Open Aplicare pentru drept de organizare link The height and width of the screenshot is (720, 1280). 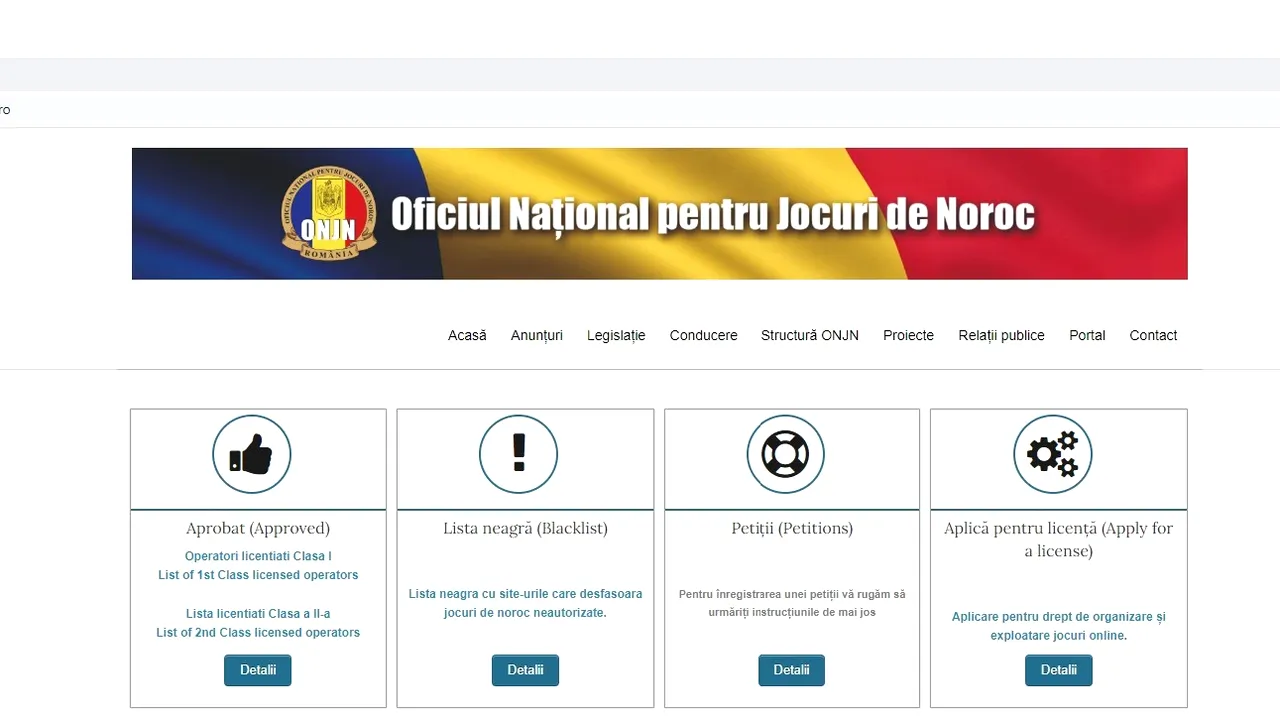pyautogui.click(x=1058, y=626)
